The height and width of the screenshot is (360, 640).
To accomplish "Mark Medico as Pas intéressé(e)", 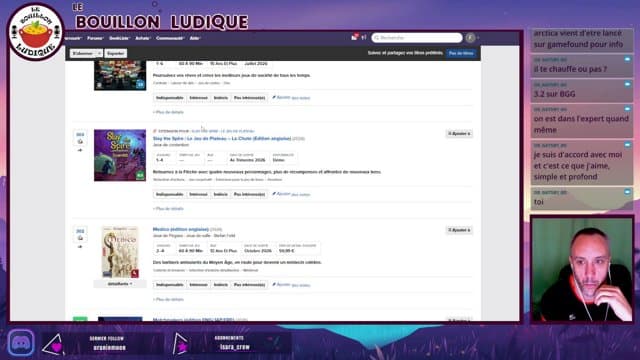I will pyautogui.click(x=249, y=285).
